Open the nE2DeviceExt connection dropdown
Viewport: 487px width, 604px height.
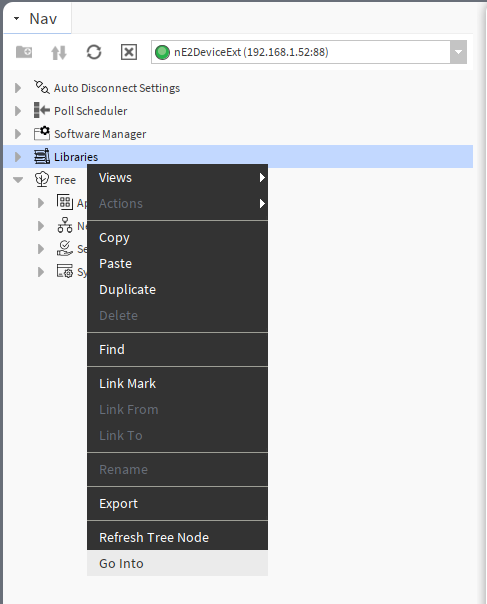coord(458,52)
